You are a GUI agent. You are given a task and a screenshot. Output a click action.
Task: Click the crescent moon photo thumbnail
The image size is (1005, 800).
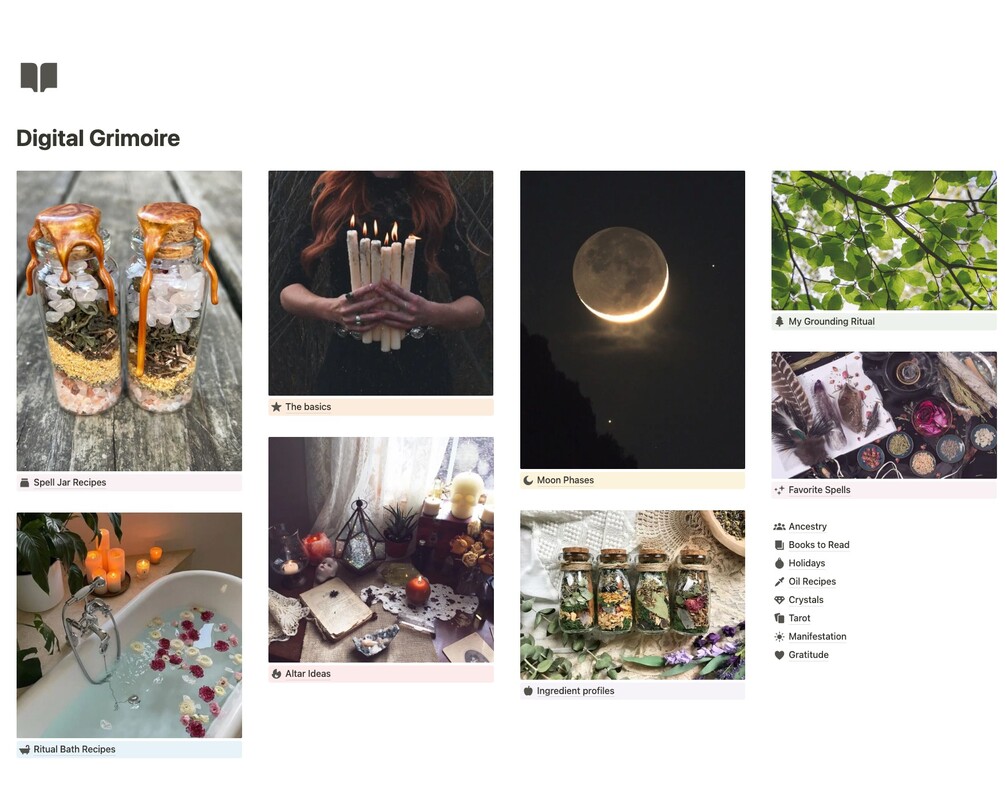point(632,319)
